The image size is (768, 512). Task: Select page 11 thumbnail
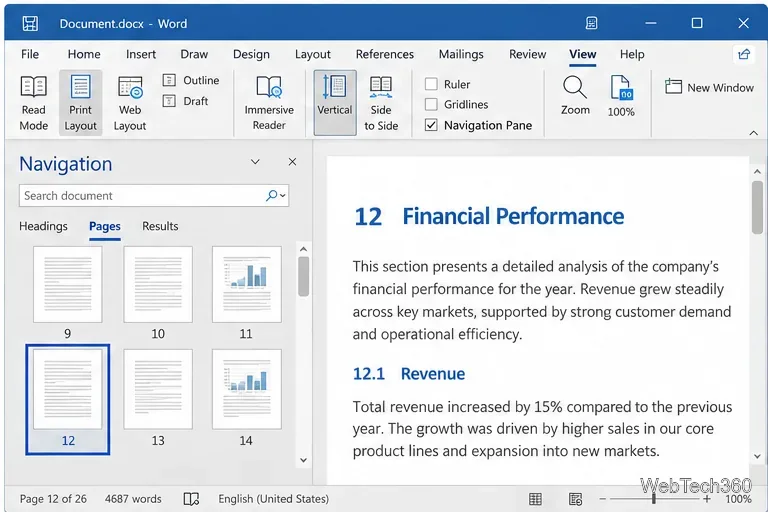246,284
